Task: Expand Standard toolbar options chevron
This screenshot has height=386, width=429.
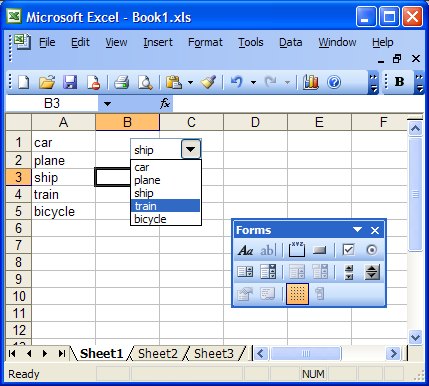Action: pos(374,82)
